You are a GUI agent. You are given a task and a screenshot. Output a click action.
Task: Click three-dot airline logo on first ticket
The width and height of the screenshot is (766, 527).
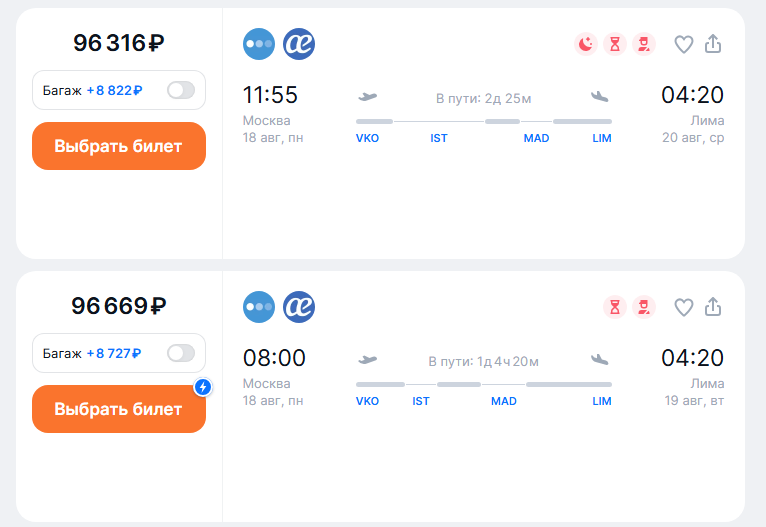tap(259, 44)
